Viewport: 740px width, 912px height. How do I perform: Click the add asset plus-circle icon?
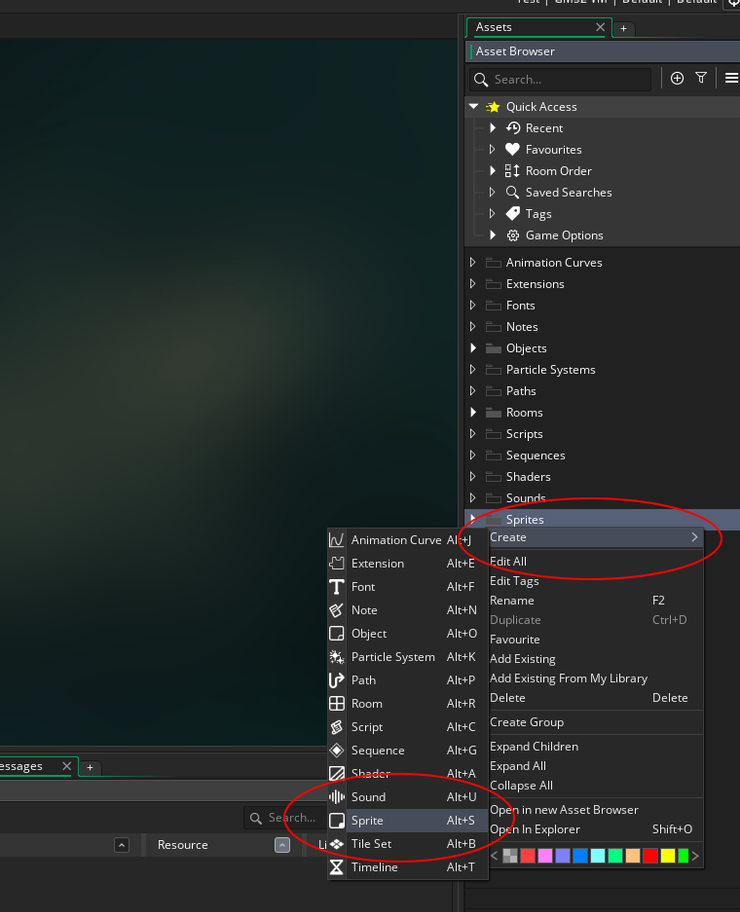click(677, 78)
